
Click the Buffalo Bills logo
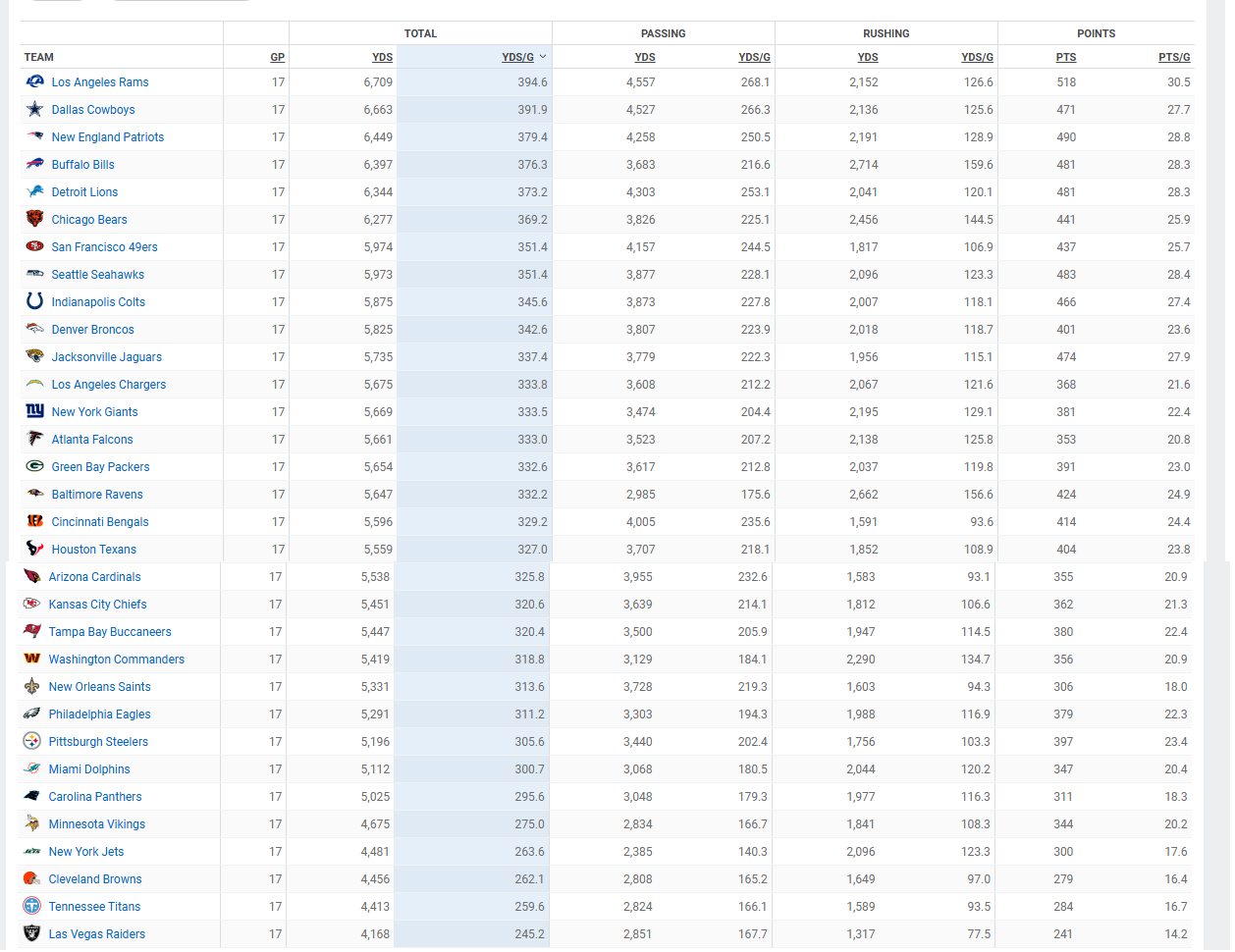[35, 164]
